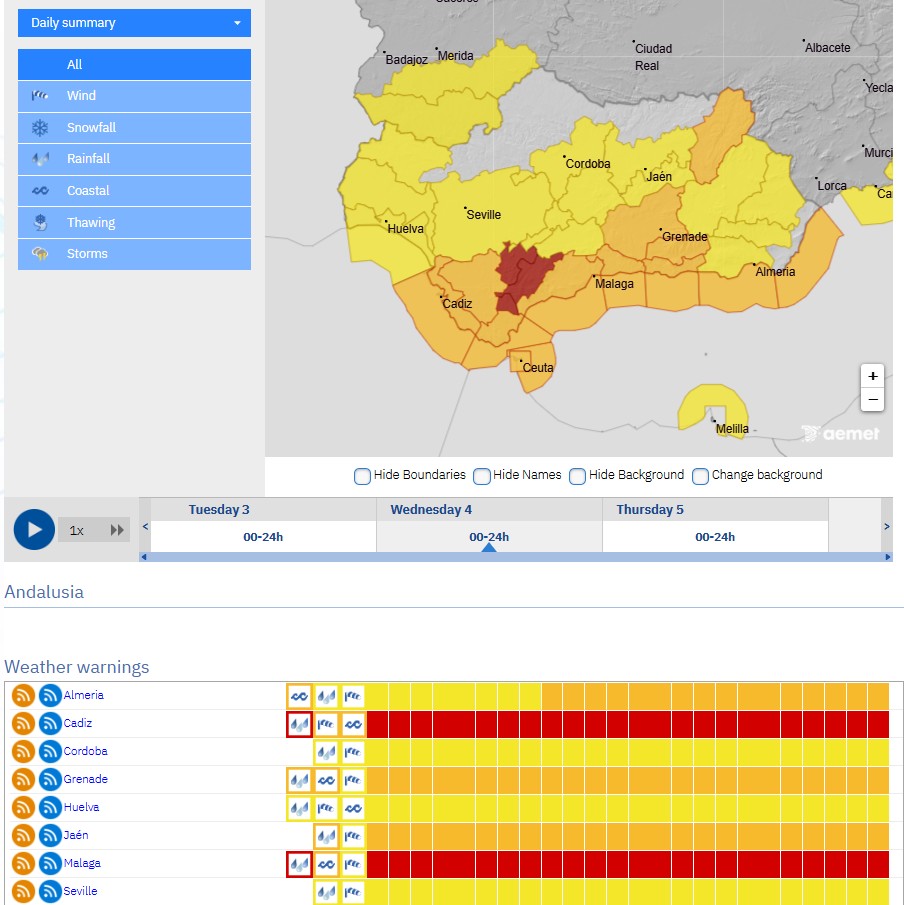Check the Change background option
904x905 pixels.
tap(700, 476)
